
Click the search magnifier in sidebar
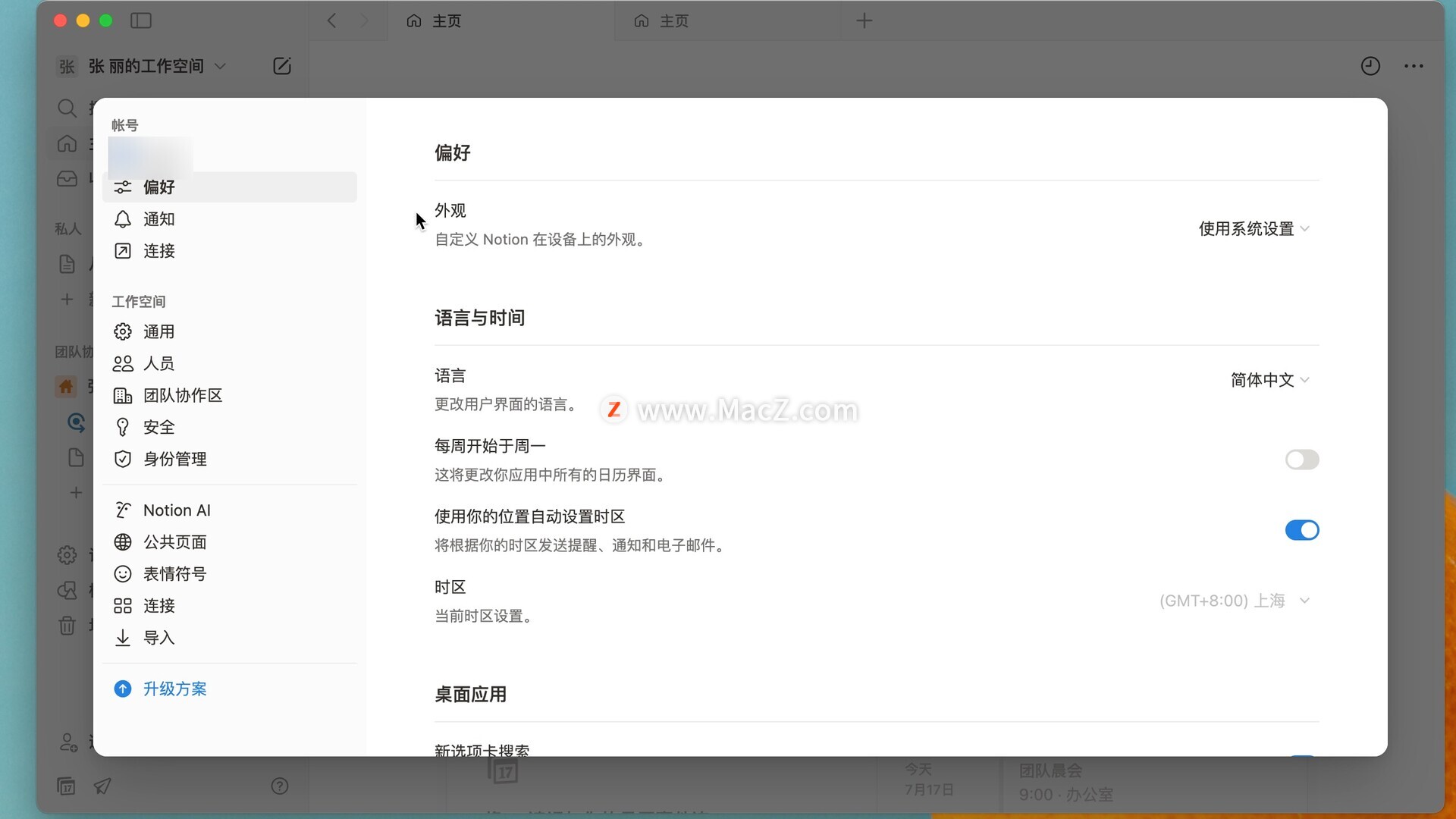pos(67,108)
